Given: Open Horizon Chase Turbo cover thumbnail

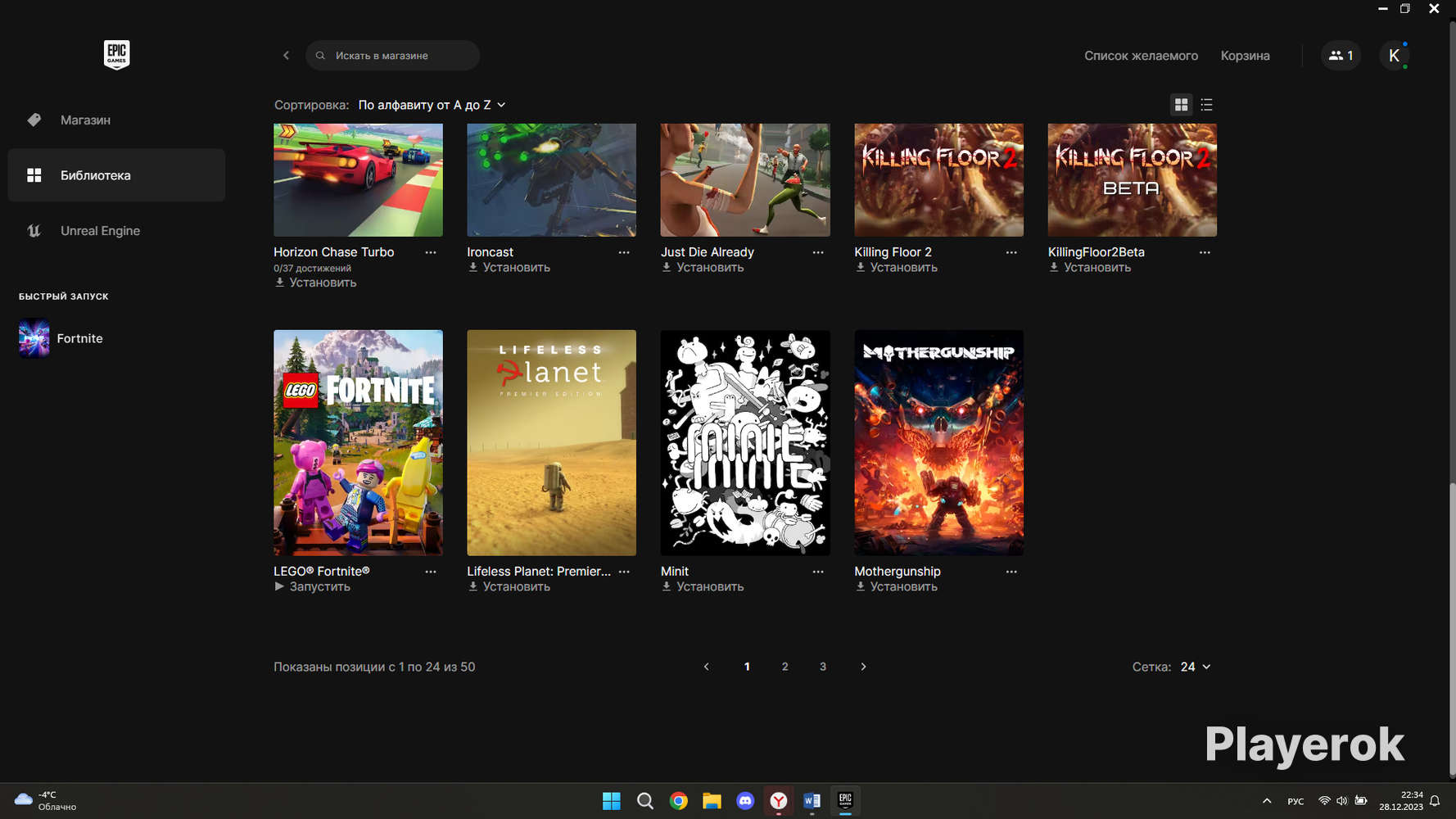Looking at the screenshot, I should [358, 180].
